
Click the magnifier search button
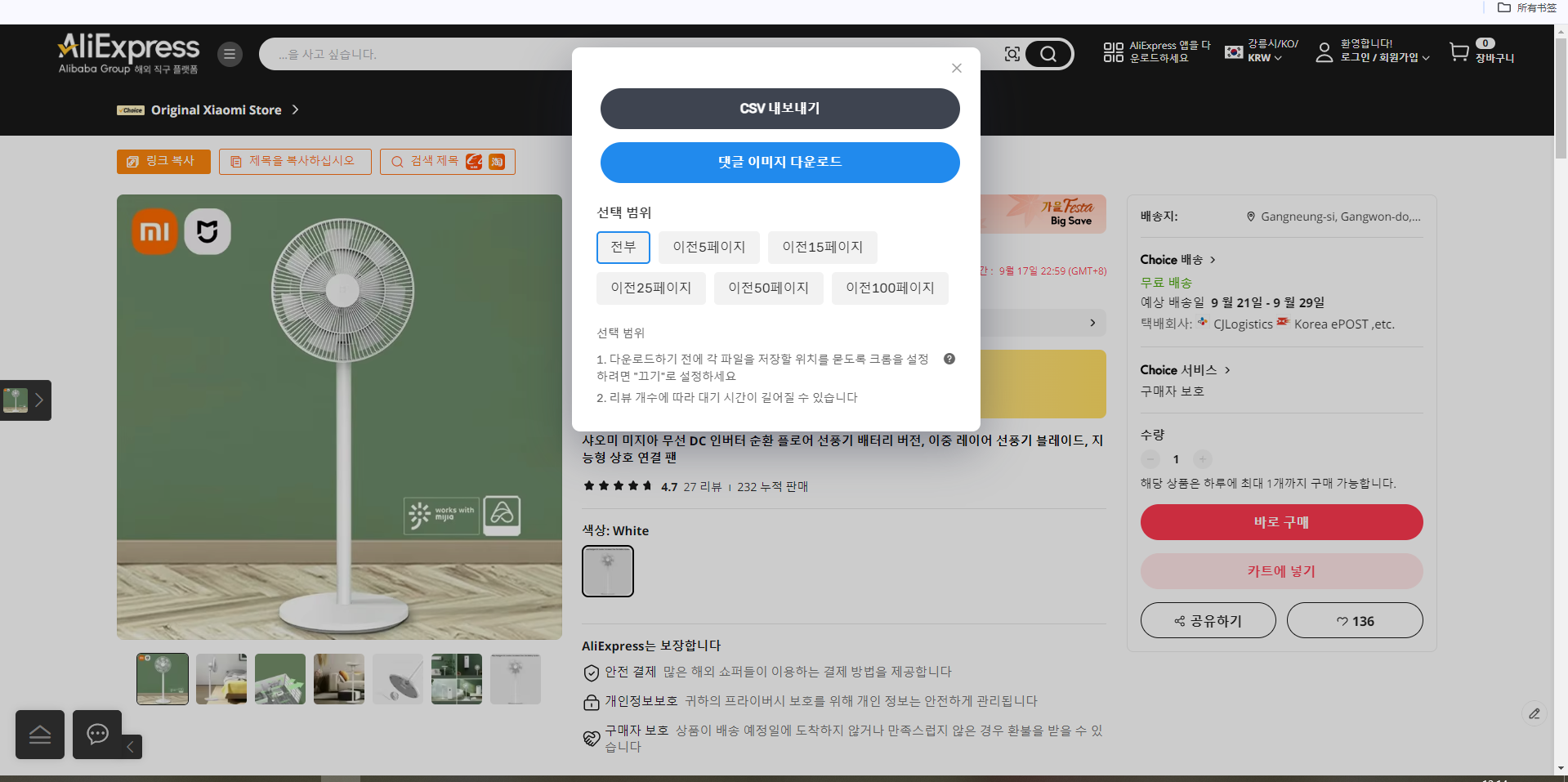pyautogui.click(x=1048, y=54)
